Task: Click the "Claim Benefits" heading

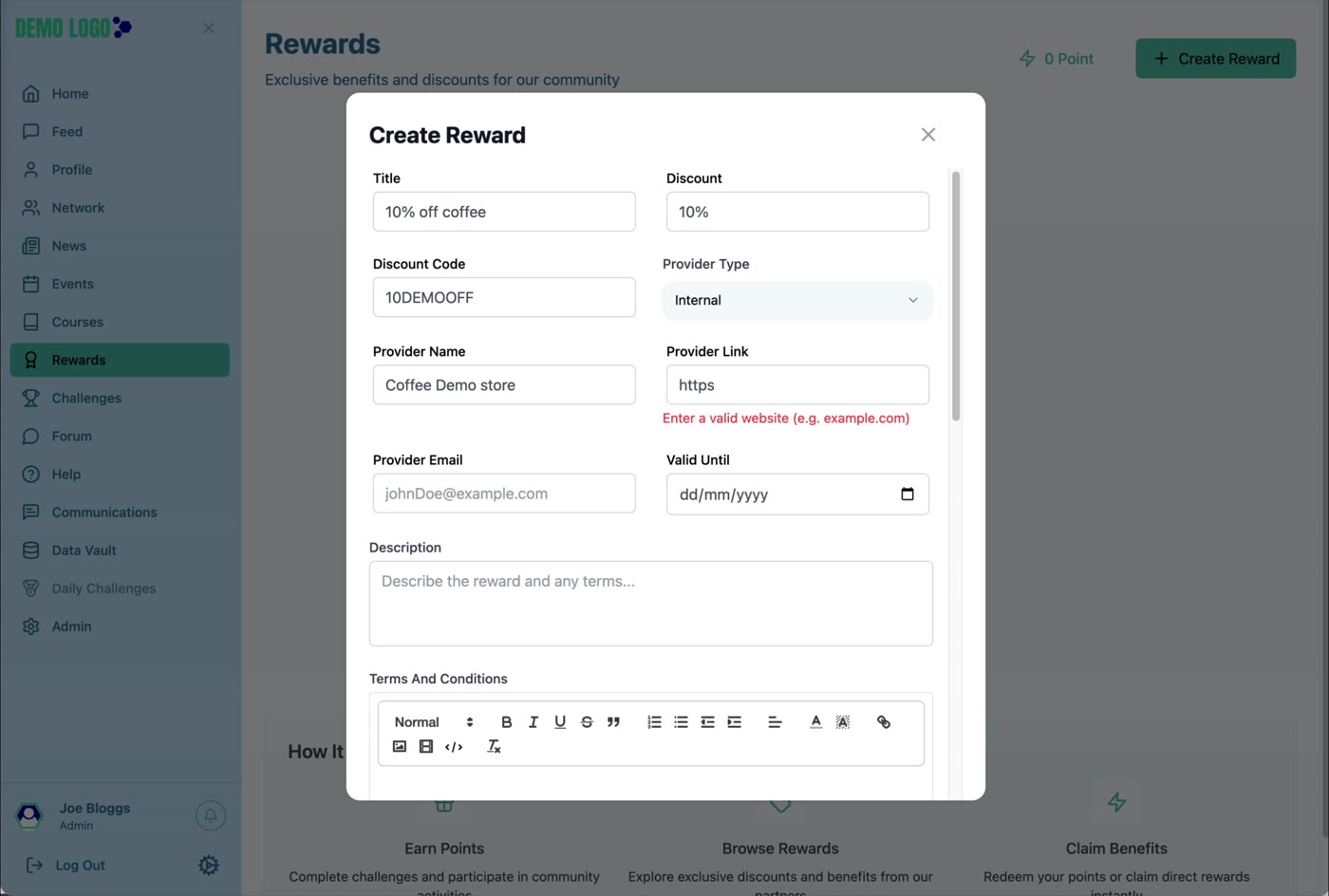Action: click(x=1116, y=849)
